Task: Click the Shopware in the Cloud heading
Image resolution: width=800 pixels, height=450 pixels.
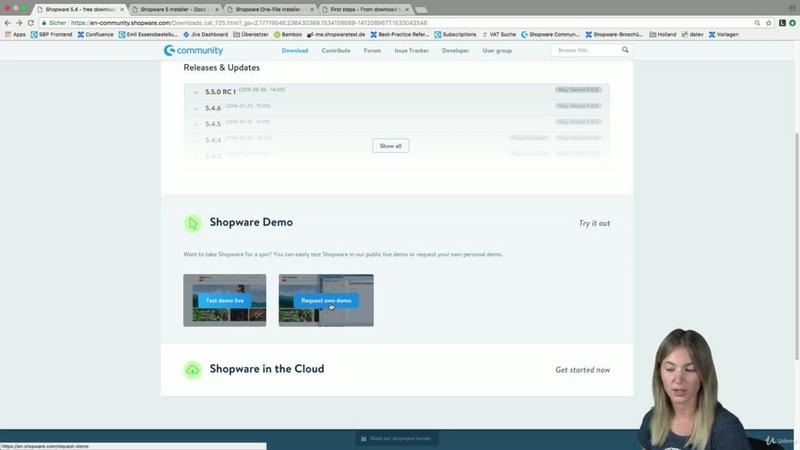Action: pos(267,369)
